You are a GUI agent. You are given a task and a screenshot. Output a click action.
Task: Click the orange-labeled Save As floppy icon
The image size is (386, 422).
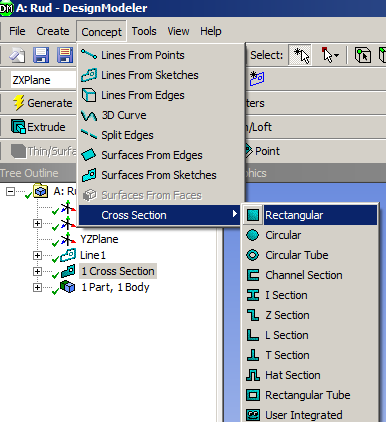pos(65,55)
